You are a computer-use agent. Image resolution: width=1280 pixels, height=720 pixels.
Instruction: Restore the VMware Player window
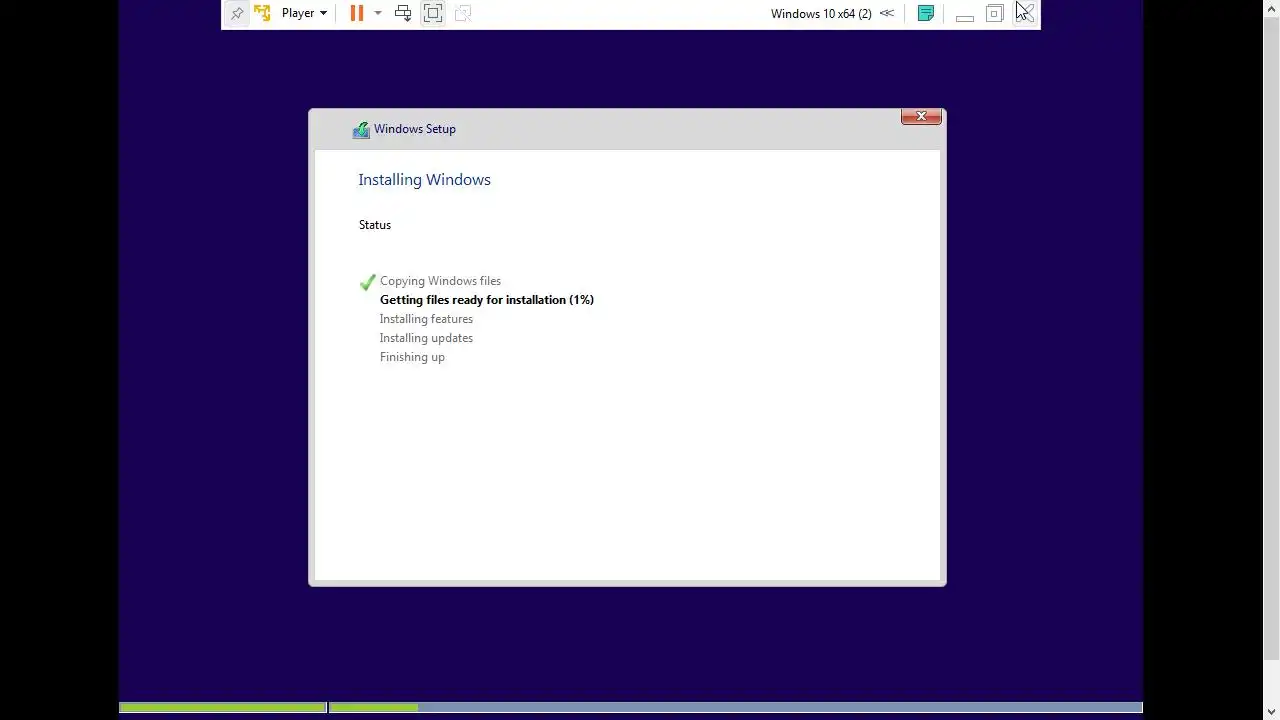[x=995, y=13]
